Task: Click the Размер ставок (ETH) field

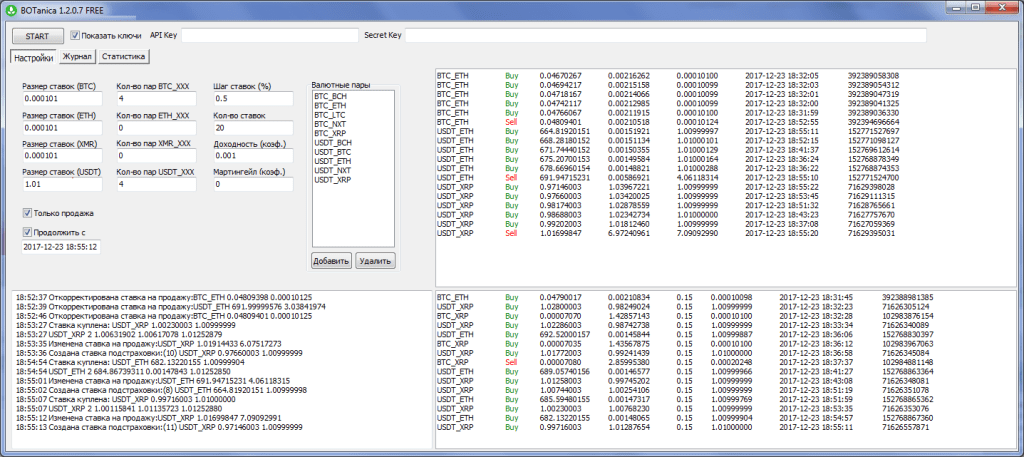Action: [62, 127]
